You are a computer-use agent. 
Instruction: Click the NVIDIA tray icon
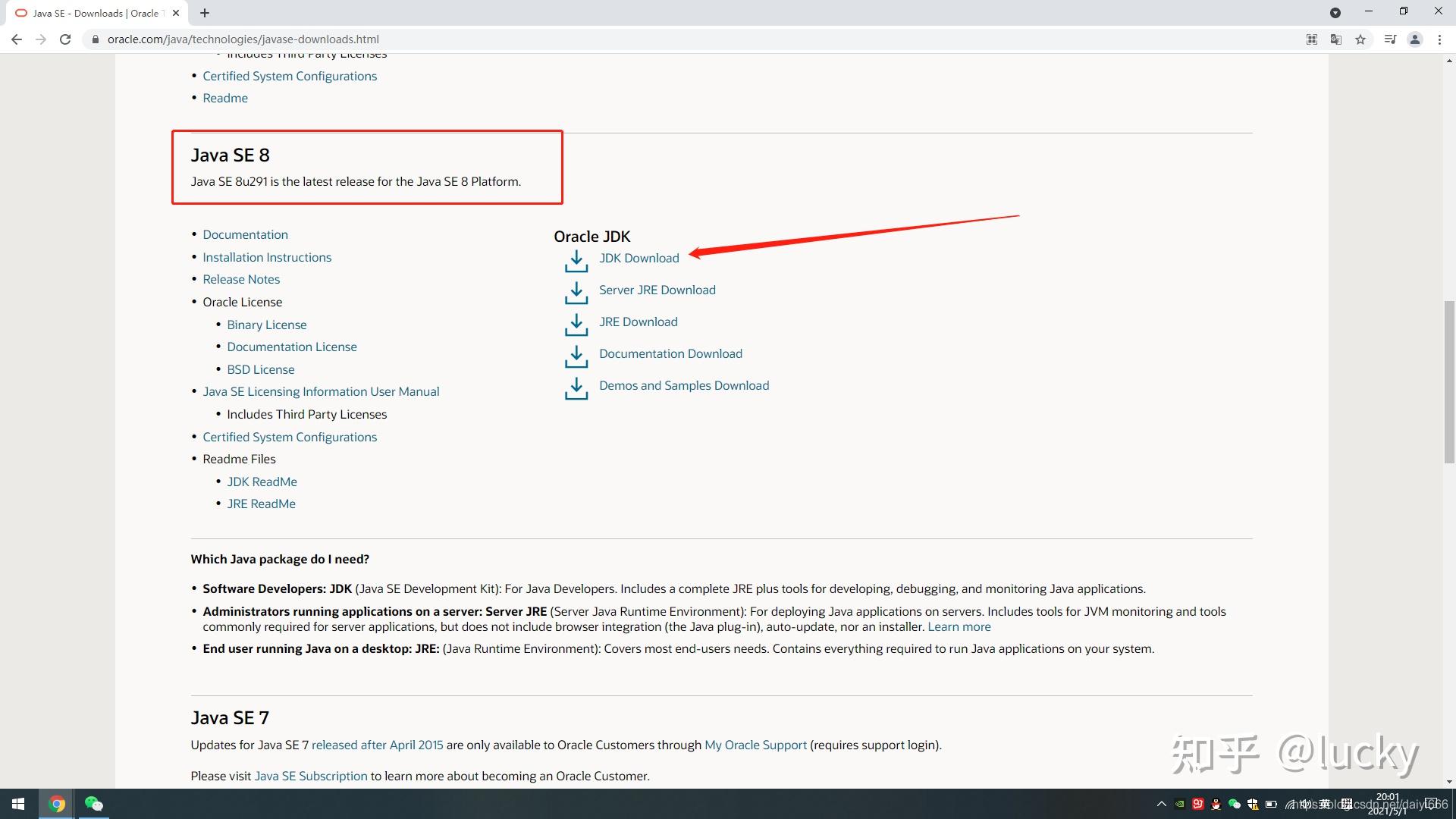[1180, 804]
